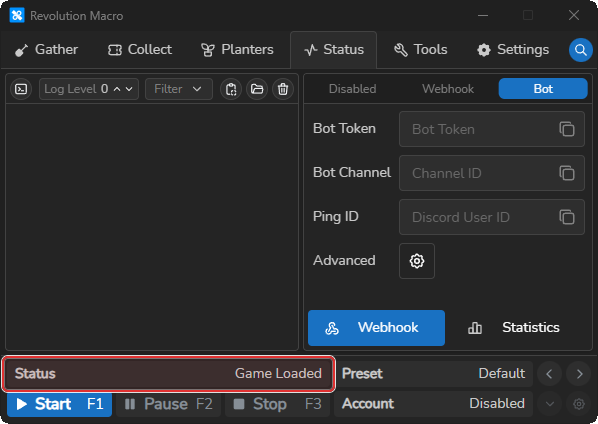Switch to the Collect tab
The height and width of the screenshot is (424, 598).
[140, 50]
